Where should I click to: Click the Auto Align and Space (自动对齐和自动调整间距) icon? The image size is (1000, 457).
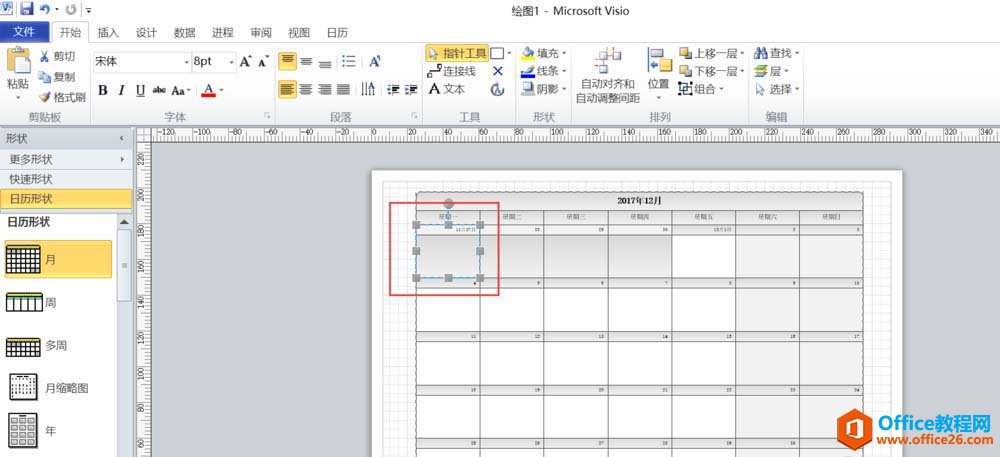607,62
